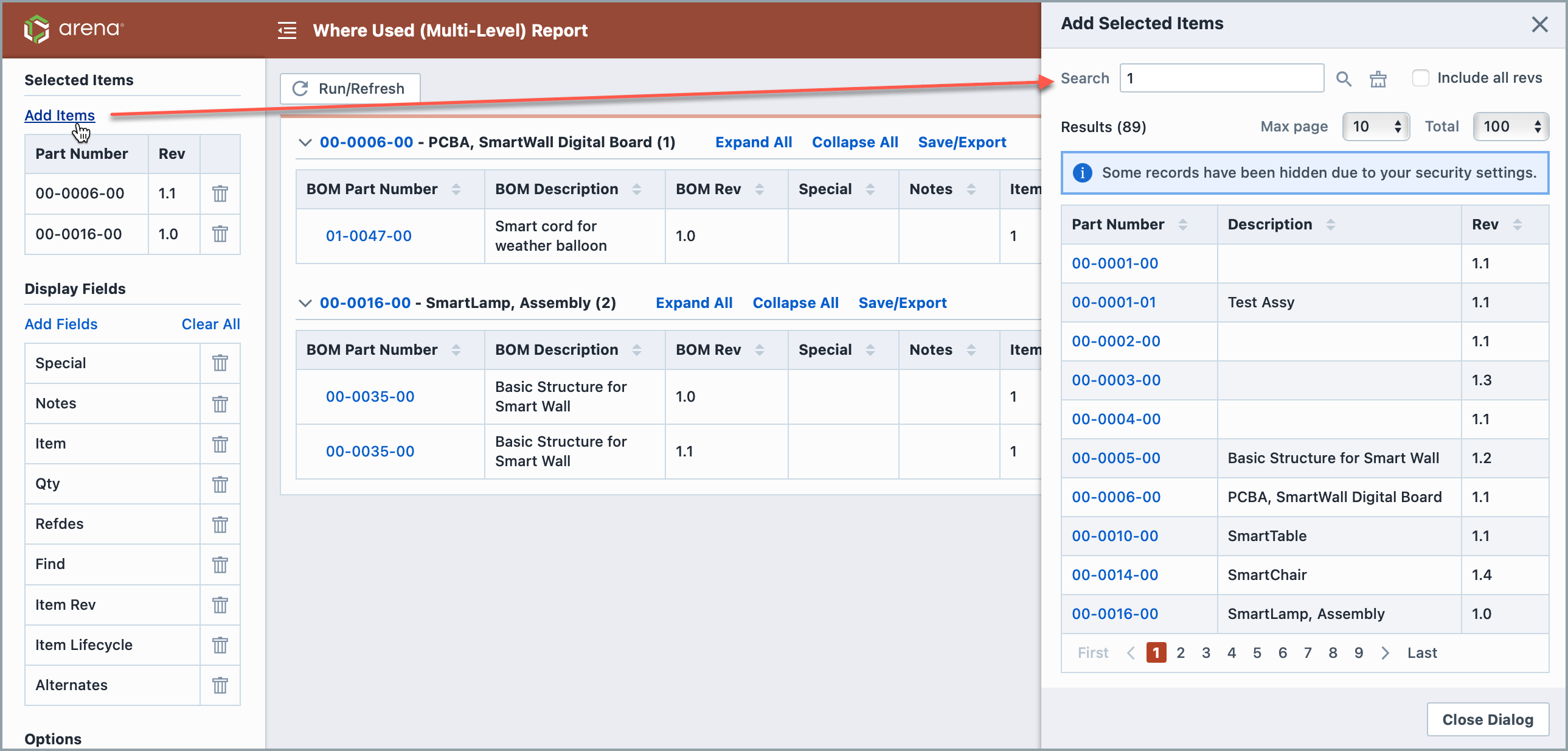Sort dialog results by Description

pos(1330,225)
